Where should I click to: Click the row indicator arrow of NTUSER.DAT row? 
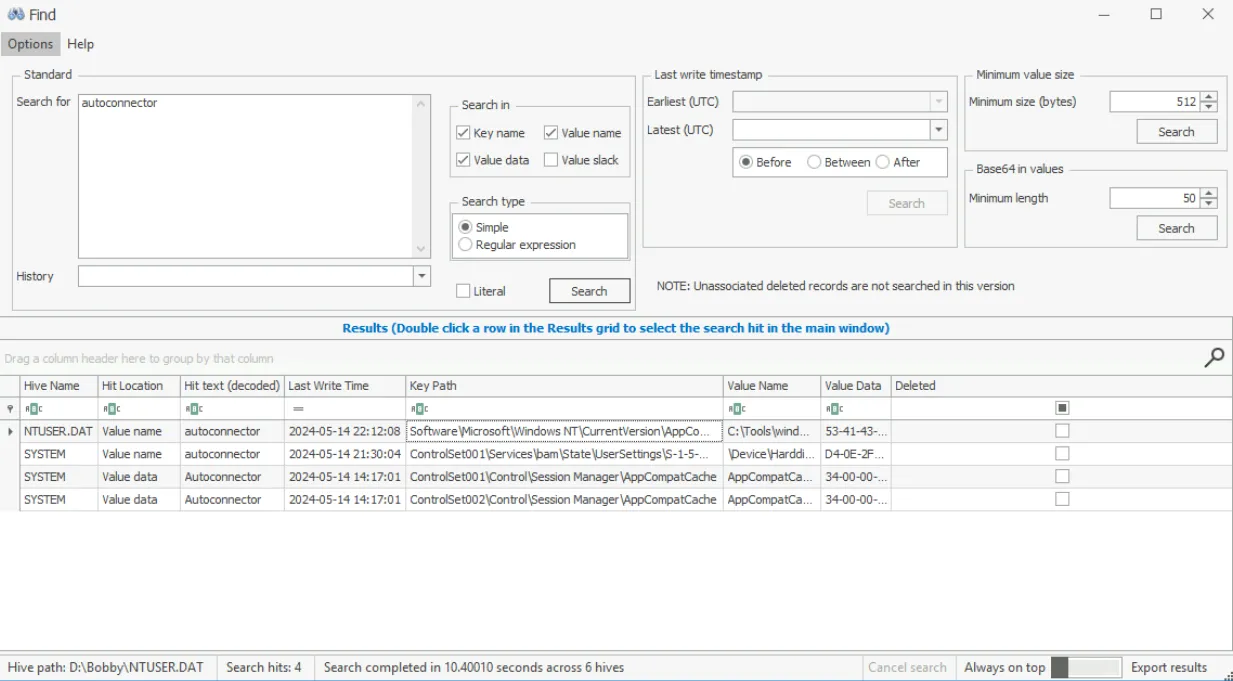(11, 432)
